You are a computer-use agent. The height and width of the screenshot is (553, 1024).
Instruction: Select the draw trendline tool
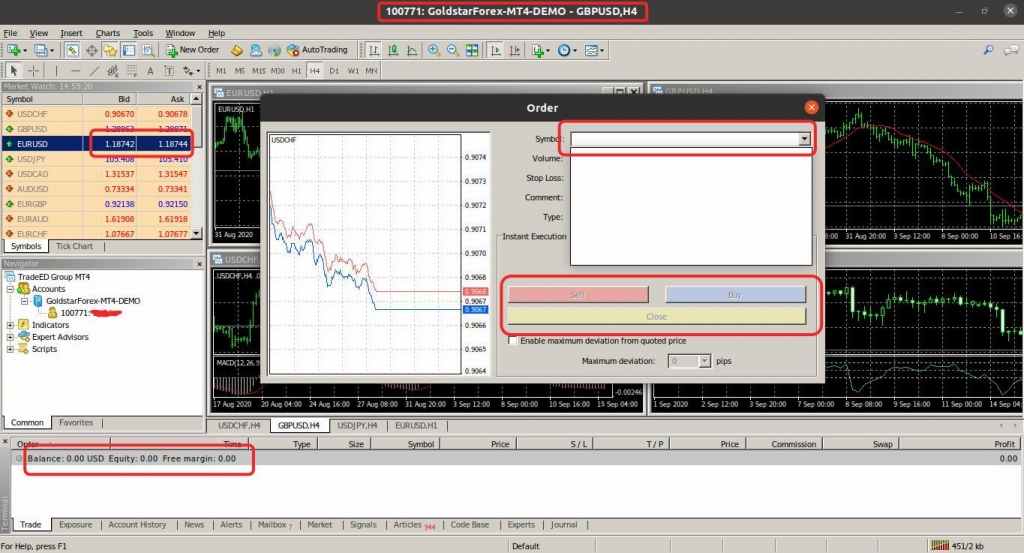tap(94, 71)
